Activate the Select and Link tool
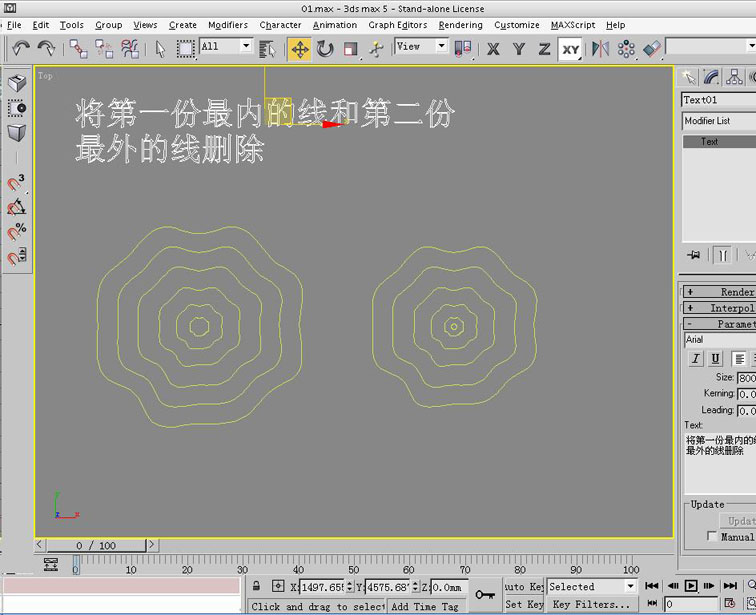This screenshot has height=615, width=756. pos(78,49)
